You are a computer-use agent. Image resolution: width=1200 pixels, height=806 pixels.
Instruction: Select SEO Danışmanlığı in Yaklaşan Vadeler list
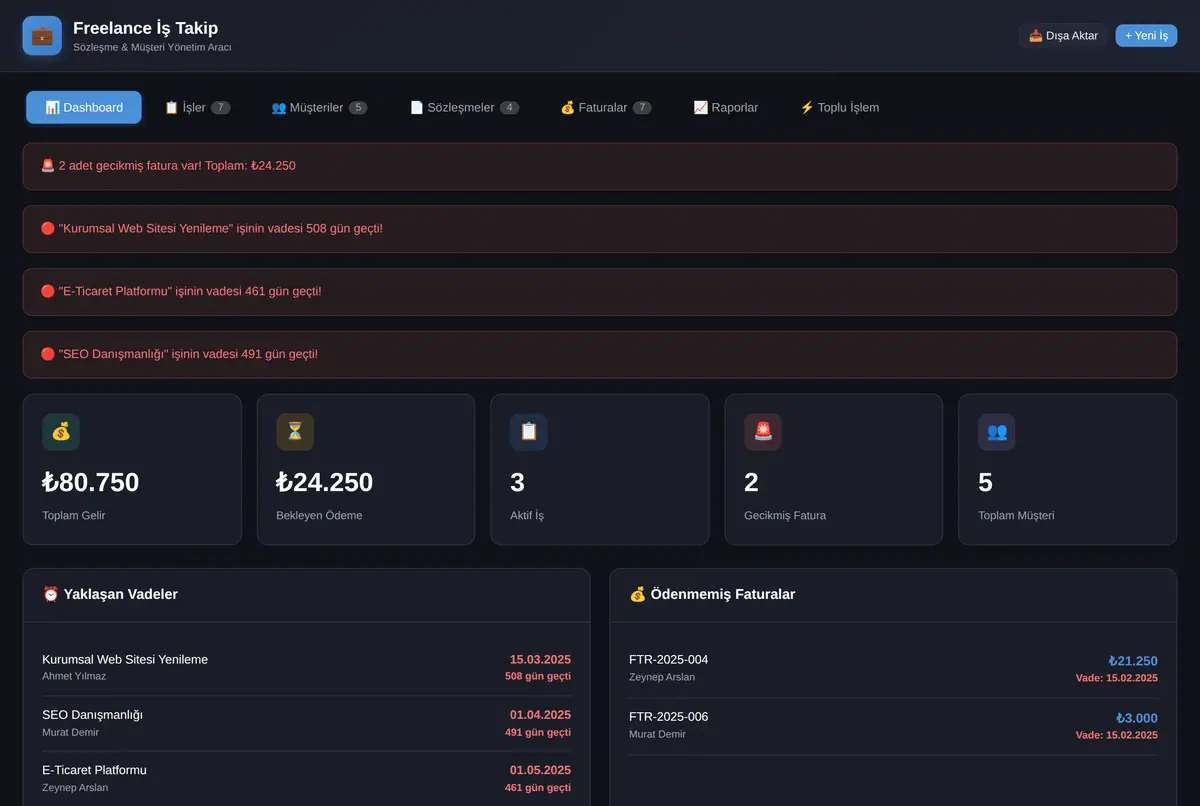pyautogui.click(x=93, y=715)
